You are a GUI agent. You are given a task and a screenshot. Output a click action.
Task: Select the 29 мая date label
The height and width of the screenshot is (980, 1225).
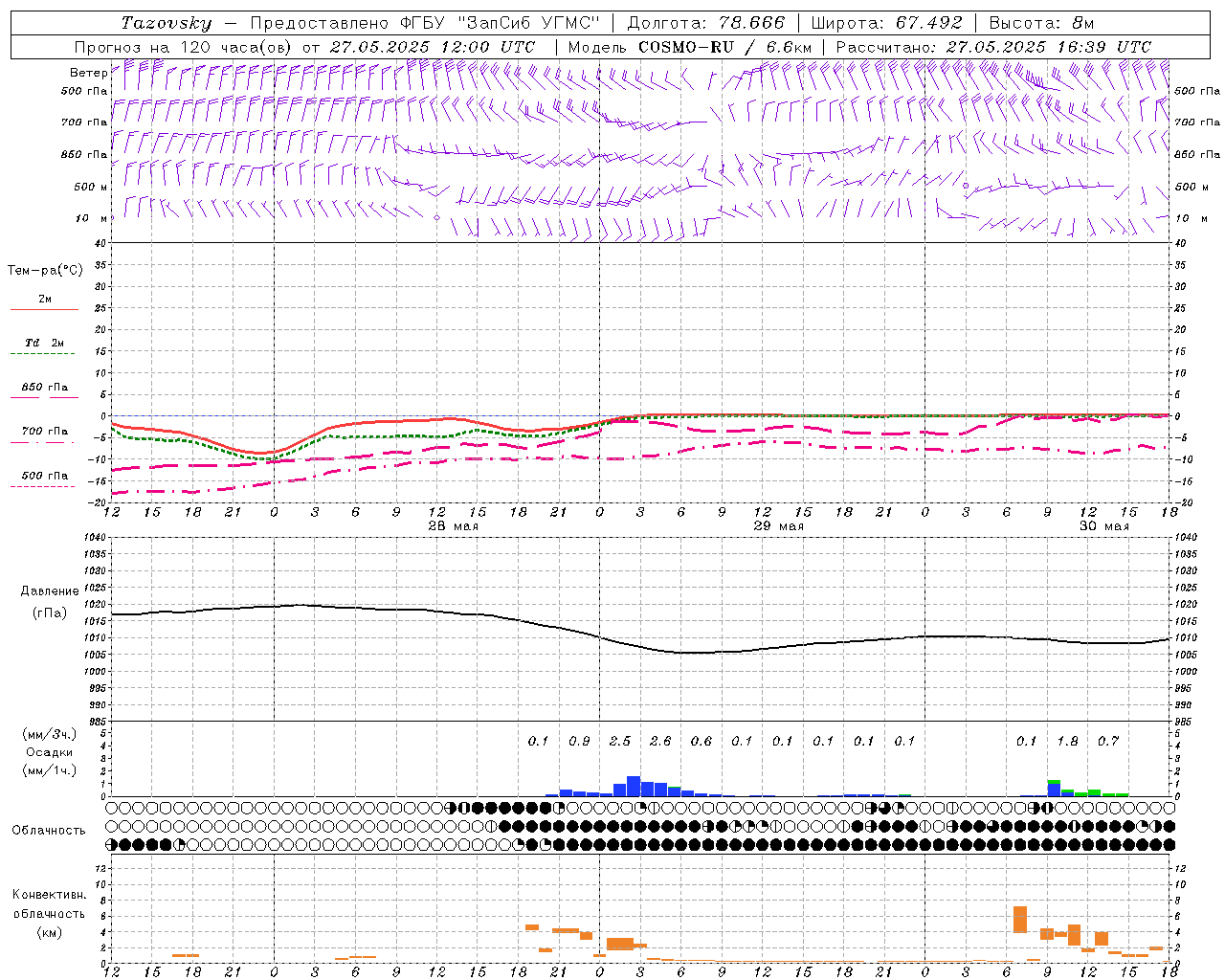pos(778,526)
